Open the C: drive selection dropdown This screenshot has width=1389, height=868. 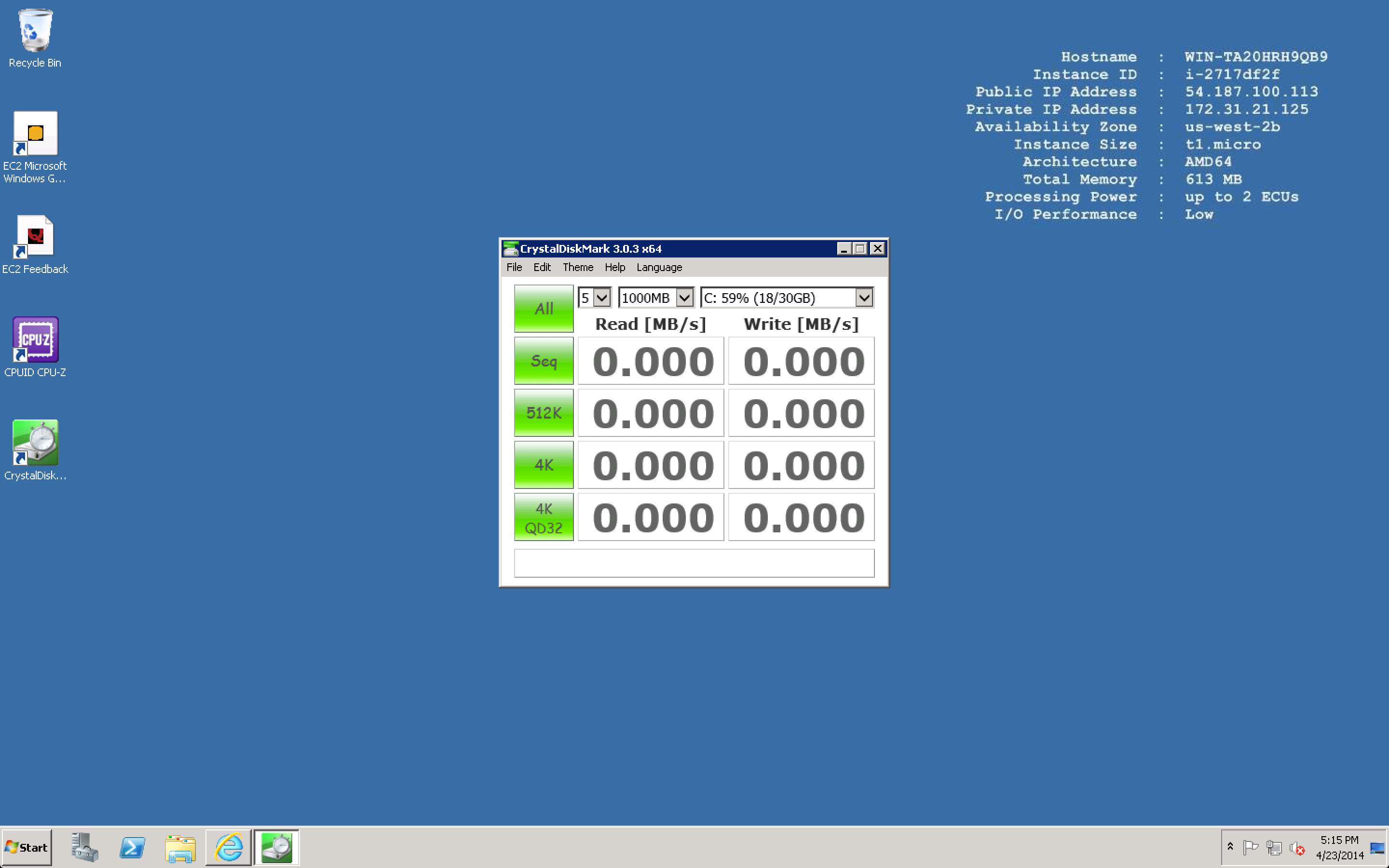(x=864, y=298)
